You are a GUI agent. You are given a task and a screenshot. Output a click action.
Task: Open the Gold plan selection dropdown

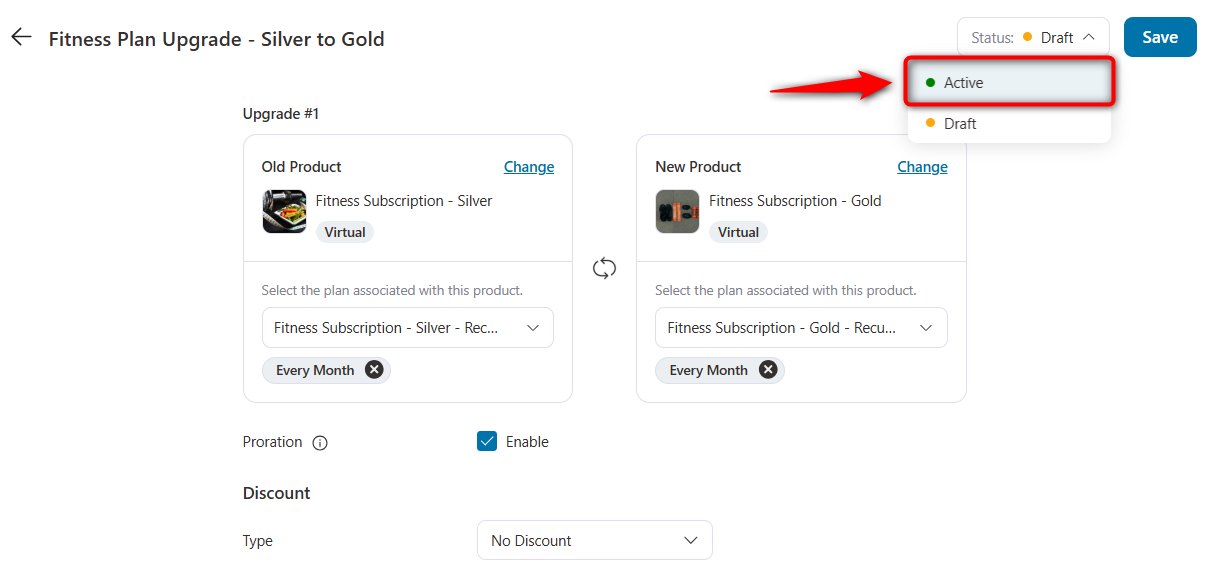tap(800, 327)
